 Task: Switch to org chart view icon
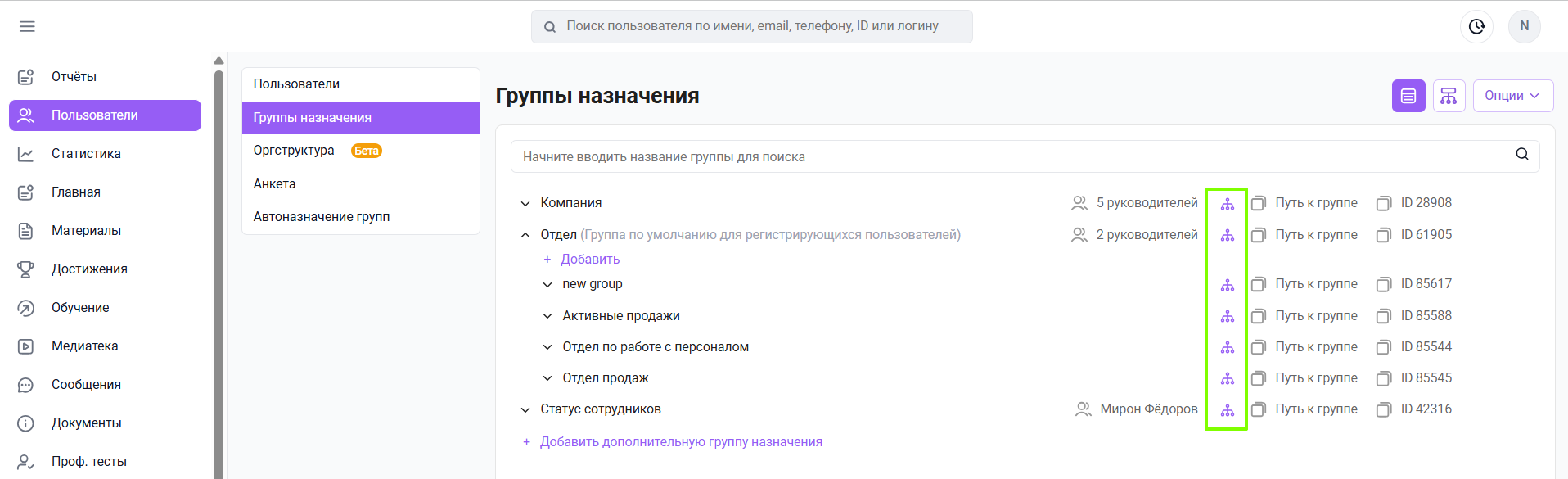[1449, 96]
